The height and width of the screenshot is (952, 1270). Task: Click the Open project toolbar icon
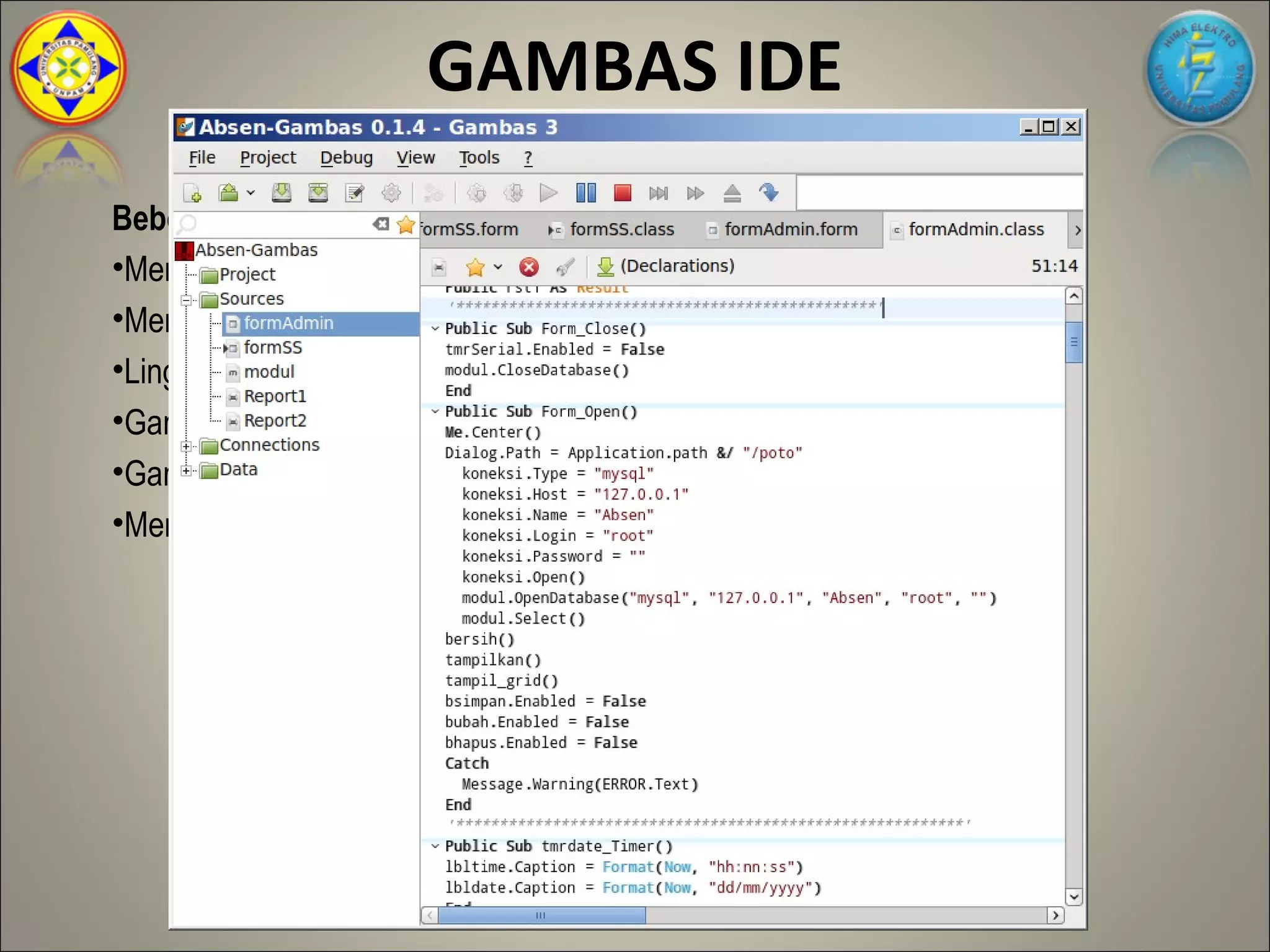229,193
